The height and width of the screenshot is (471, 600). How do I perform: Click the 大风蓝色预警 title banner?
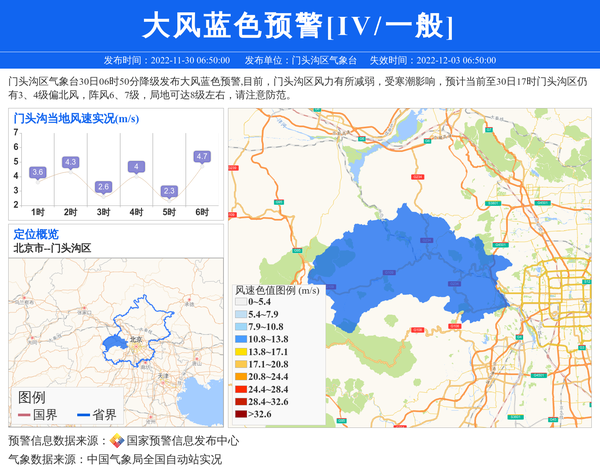pos(299,25)
